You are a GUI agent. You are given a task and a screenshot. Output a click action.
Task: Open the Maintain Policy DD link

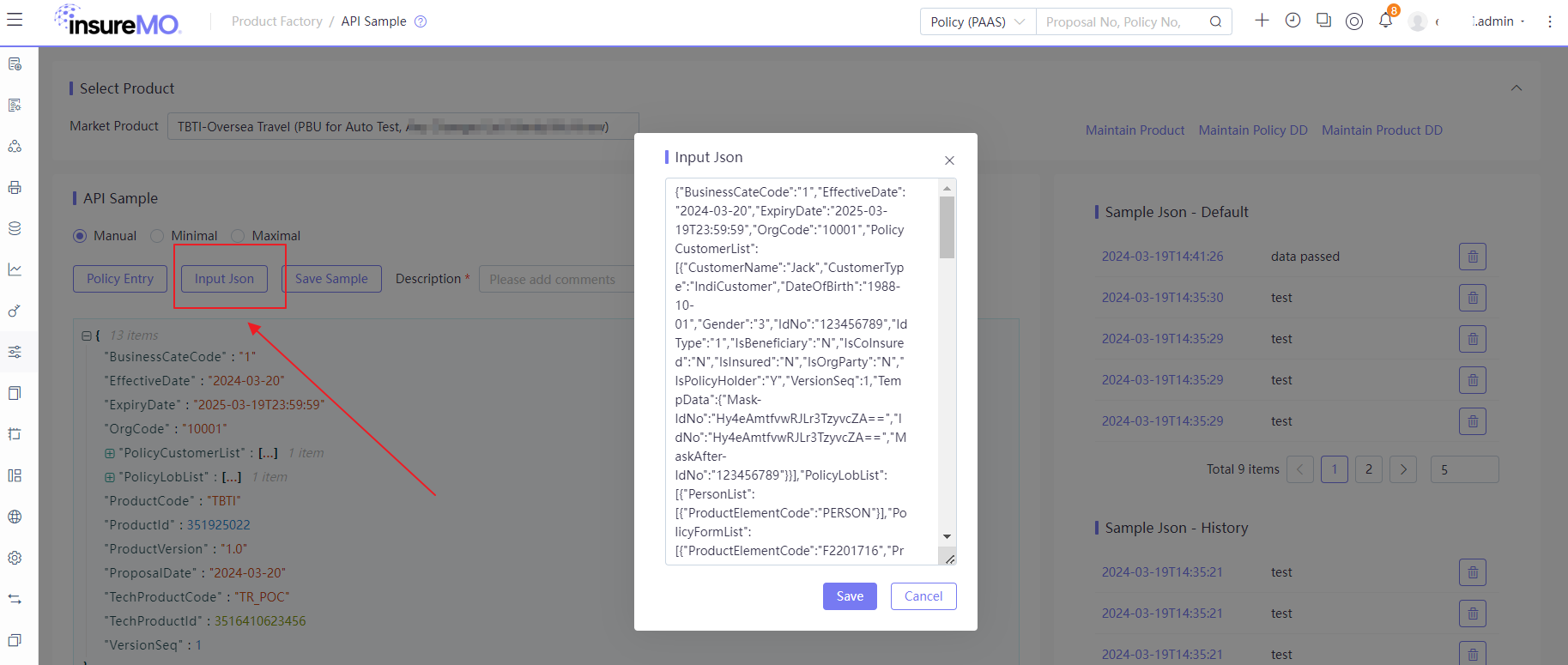(x=1253, y=130)
